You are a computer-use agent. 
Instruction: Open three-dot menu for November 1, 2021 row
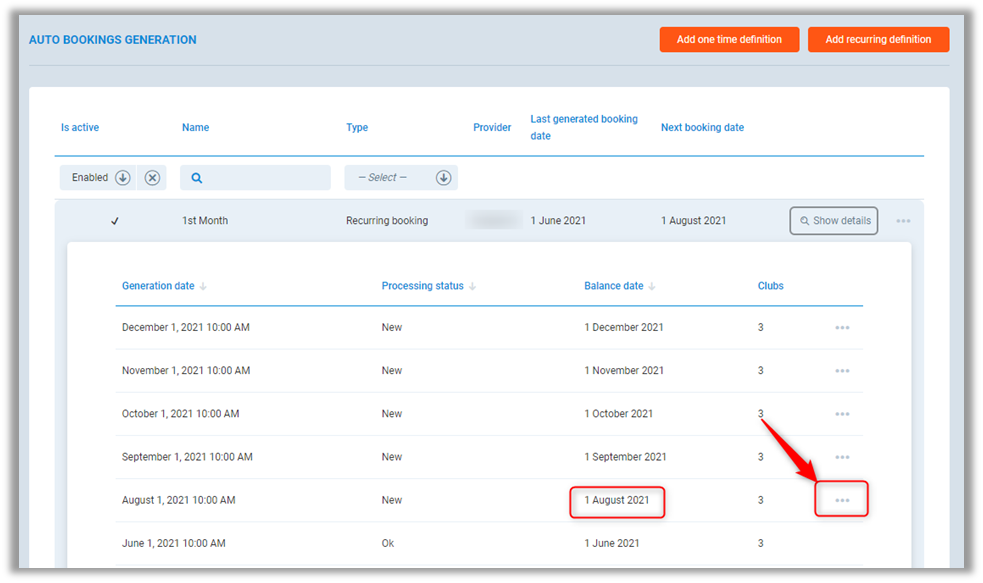point(842,371)
